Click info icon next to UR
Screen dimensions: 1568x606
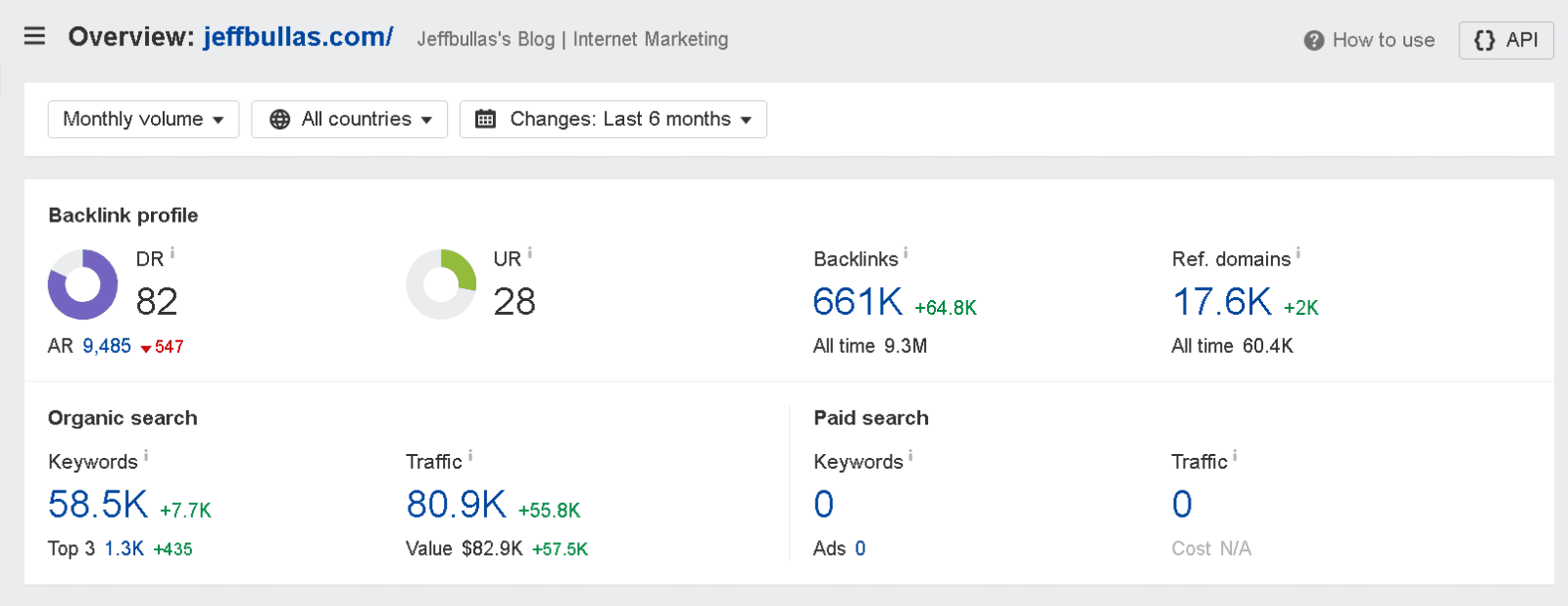pos(530,253)
